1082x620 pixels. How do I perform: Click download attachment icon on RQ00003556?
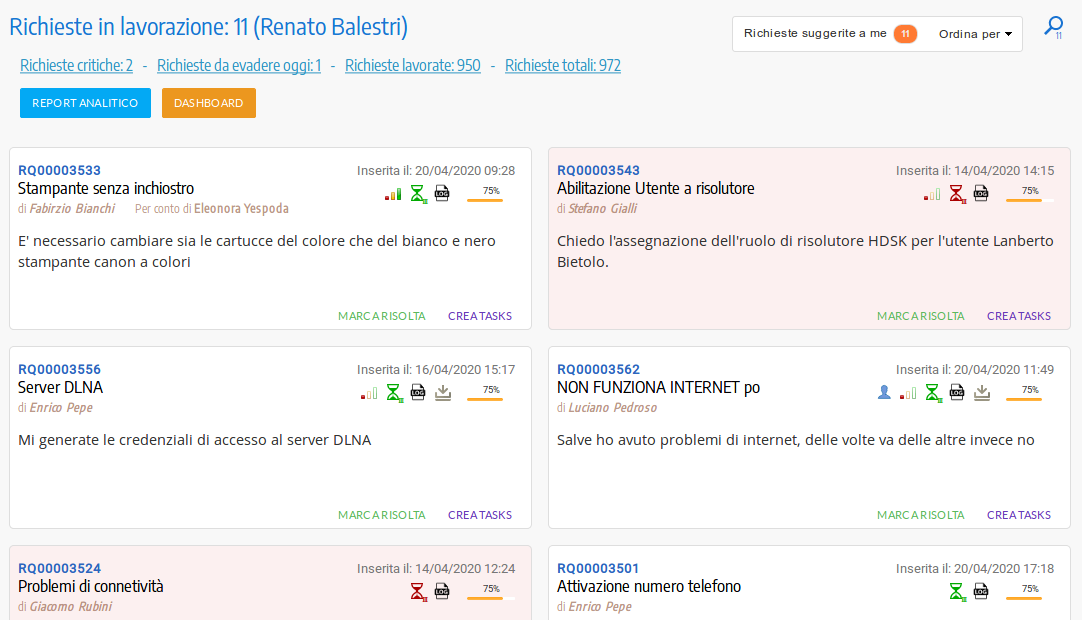tap(443, 393)
